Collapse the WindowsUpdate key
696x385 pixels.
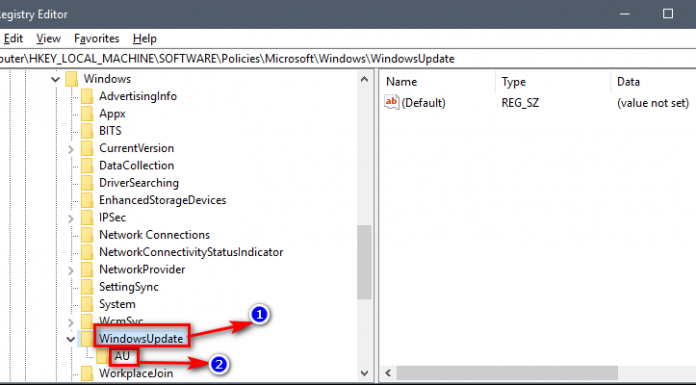(x=71, y=339)
